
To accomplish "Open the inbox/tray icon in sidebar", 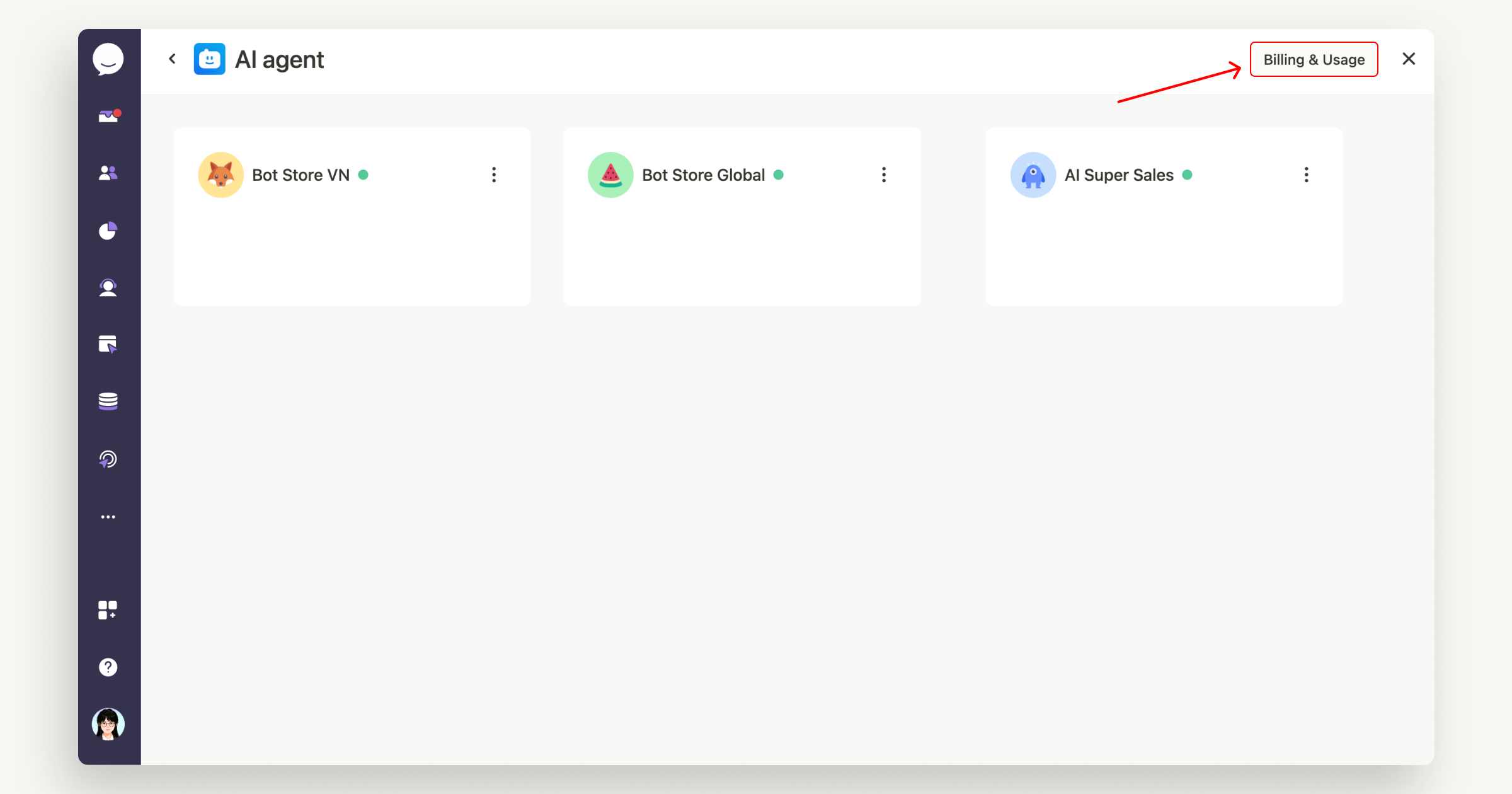I will click(x=109, y=114).
